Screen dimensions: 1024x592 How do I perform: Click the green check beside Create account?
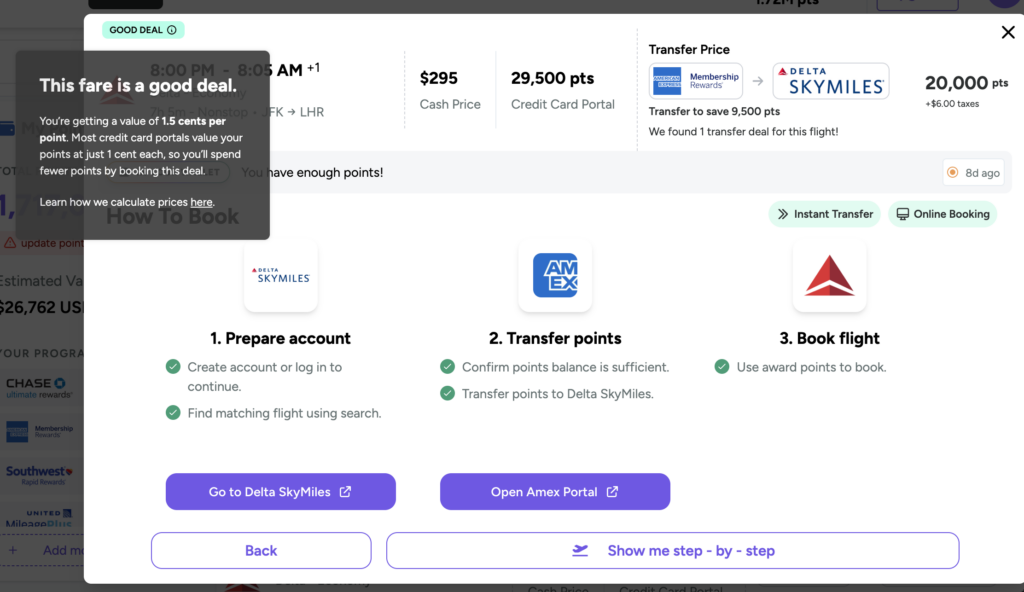coord(173,367)
